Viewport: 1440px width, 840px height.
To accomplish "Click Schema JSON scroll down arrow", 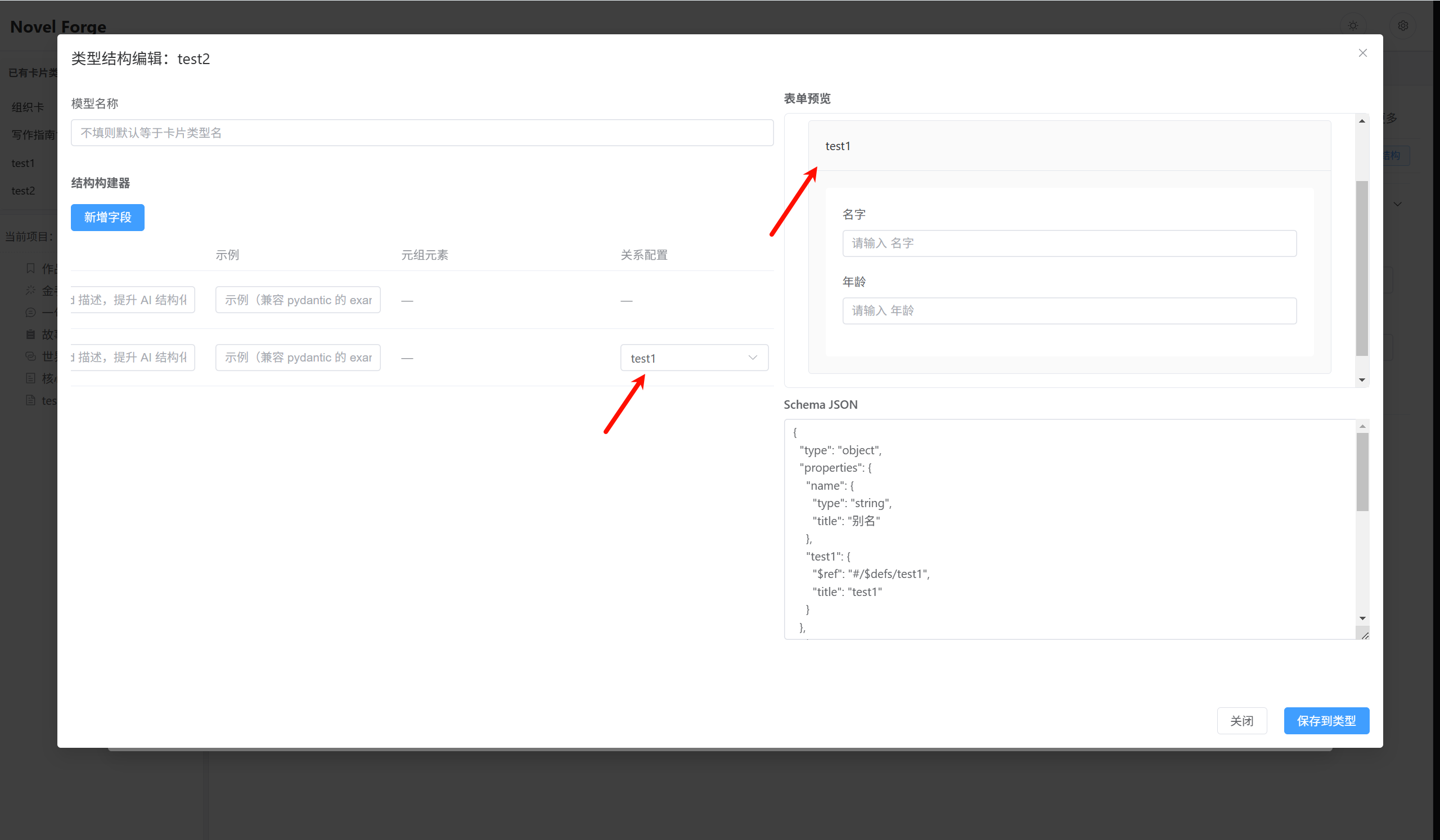I will click(x=1362, y=618).
